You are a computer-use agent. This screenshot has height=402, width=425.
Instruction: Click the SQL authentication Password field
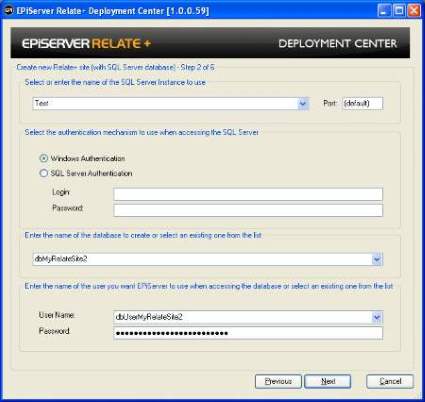tap(248, 210)
